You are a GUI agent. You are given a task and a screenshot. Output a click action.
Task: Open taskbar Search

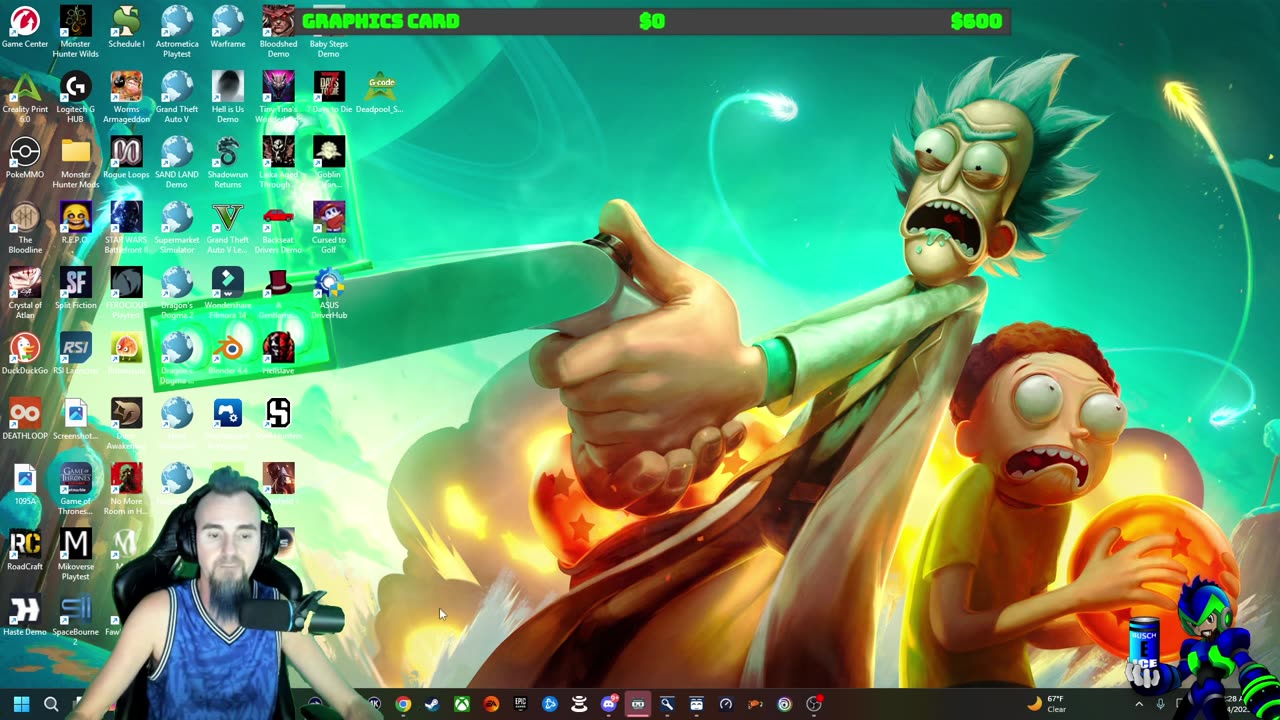[x=51, y=704]
